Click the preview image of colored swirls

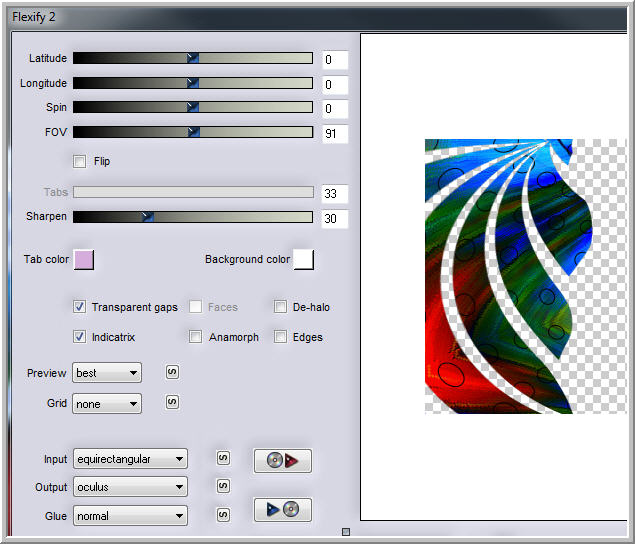click(526, 276)
